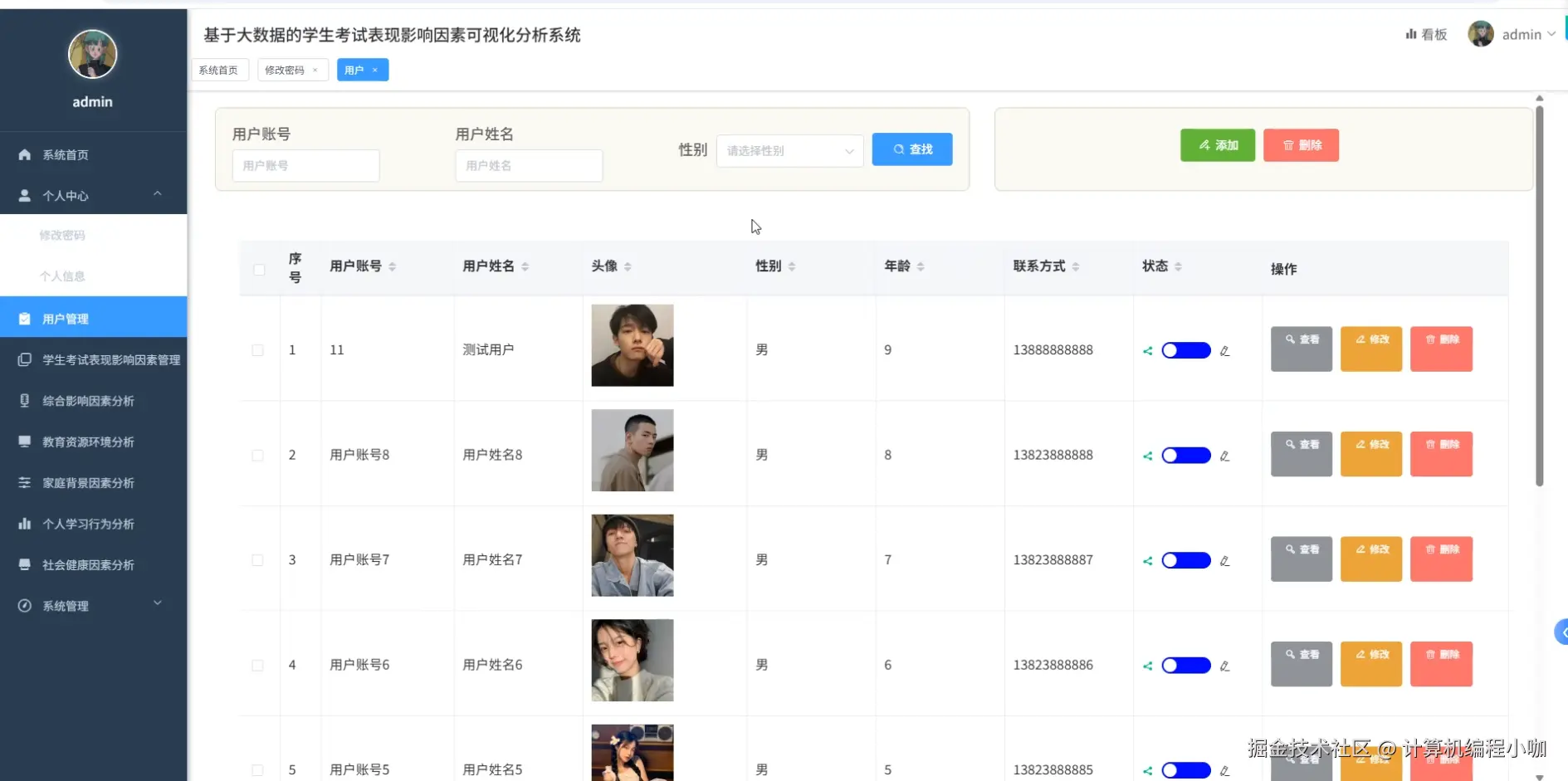Open the 看板 dashboard view
This screenshot has width=1568, height=781.
tap(1425, 34)
